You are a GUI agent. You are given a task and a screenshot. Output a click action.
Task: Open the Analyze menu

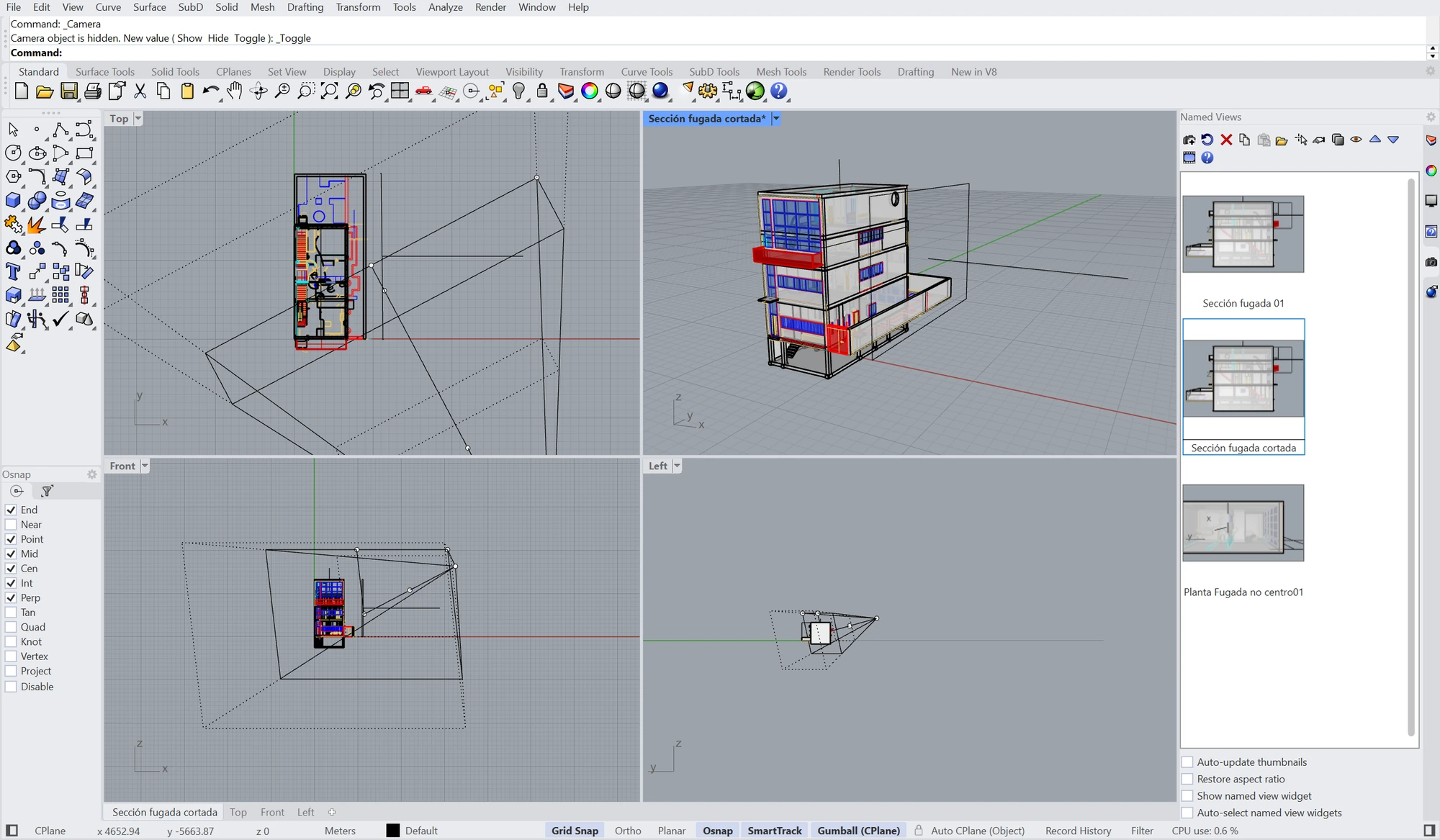(446, 7)
